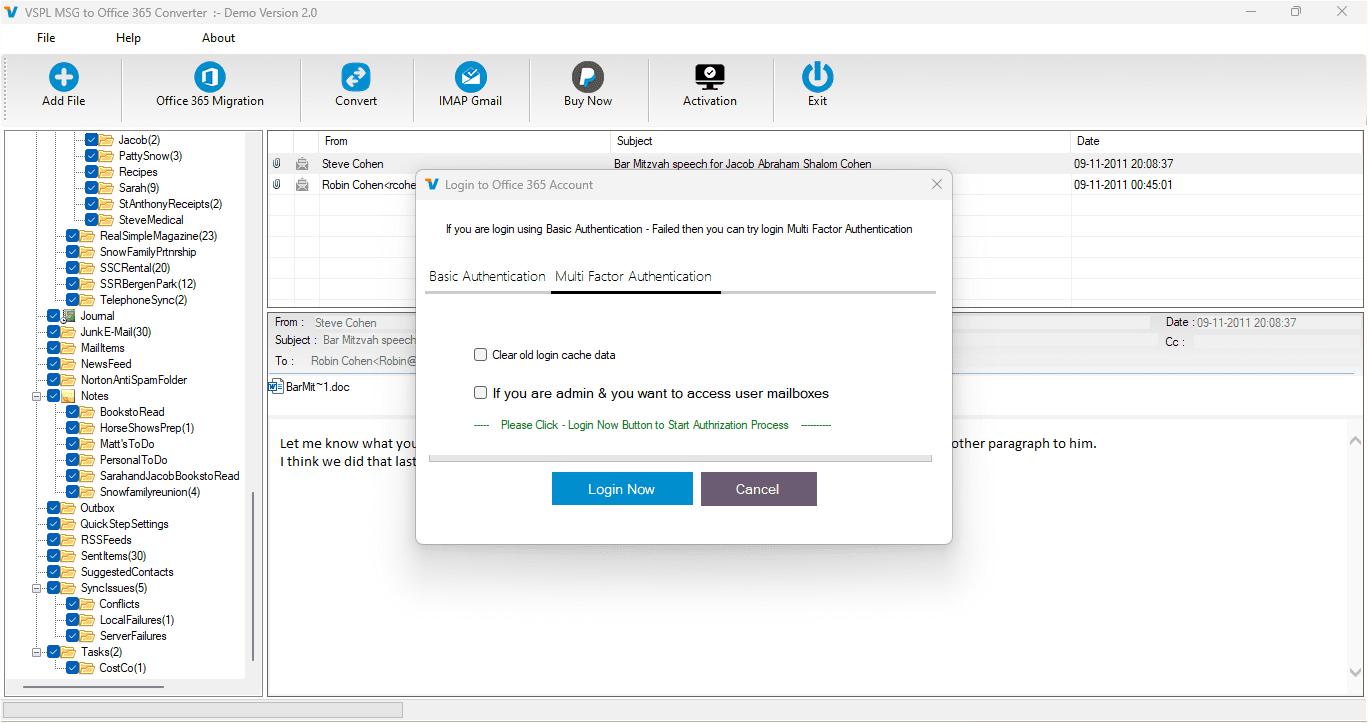Open the Activation tool
The height and width of the screenshot is (723, 1368).
pyautogui.click(x=710, y=77)
